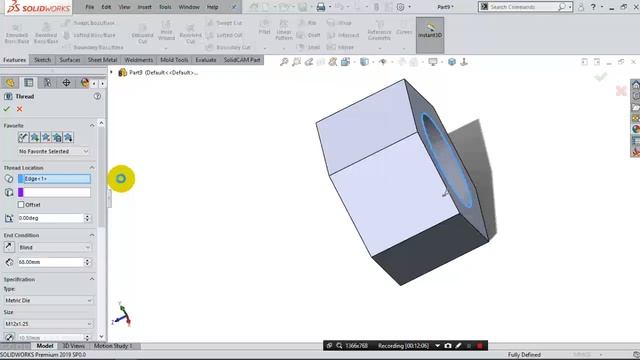Image resolution: width=640 pixels, height=360 pixels.
Task: Open No Favorite Selected dropdown
Action: [x=53, y=151]
